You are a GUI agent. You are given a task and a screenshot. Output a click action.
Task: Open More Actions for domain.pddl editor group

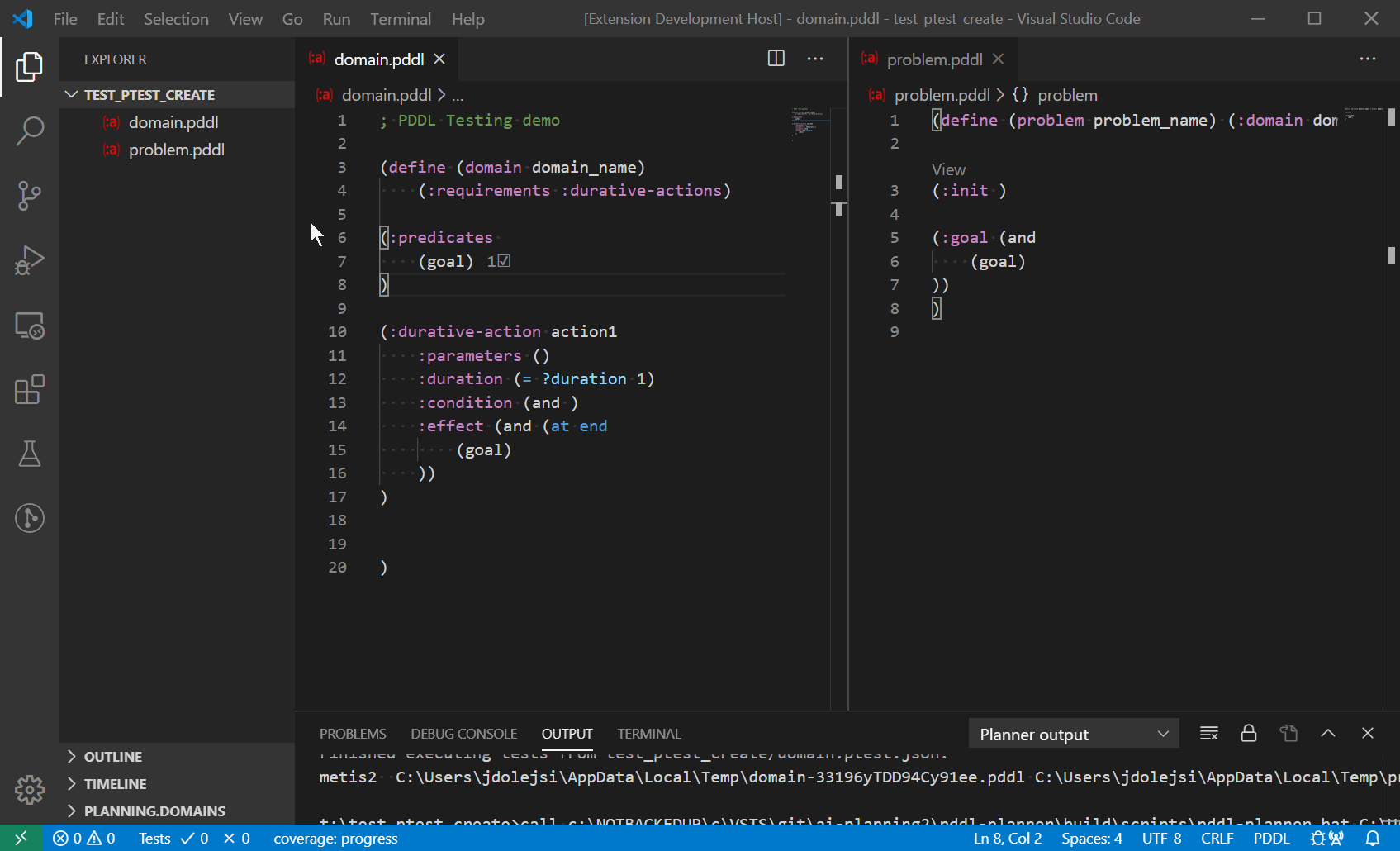(815, 59)
